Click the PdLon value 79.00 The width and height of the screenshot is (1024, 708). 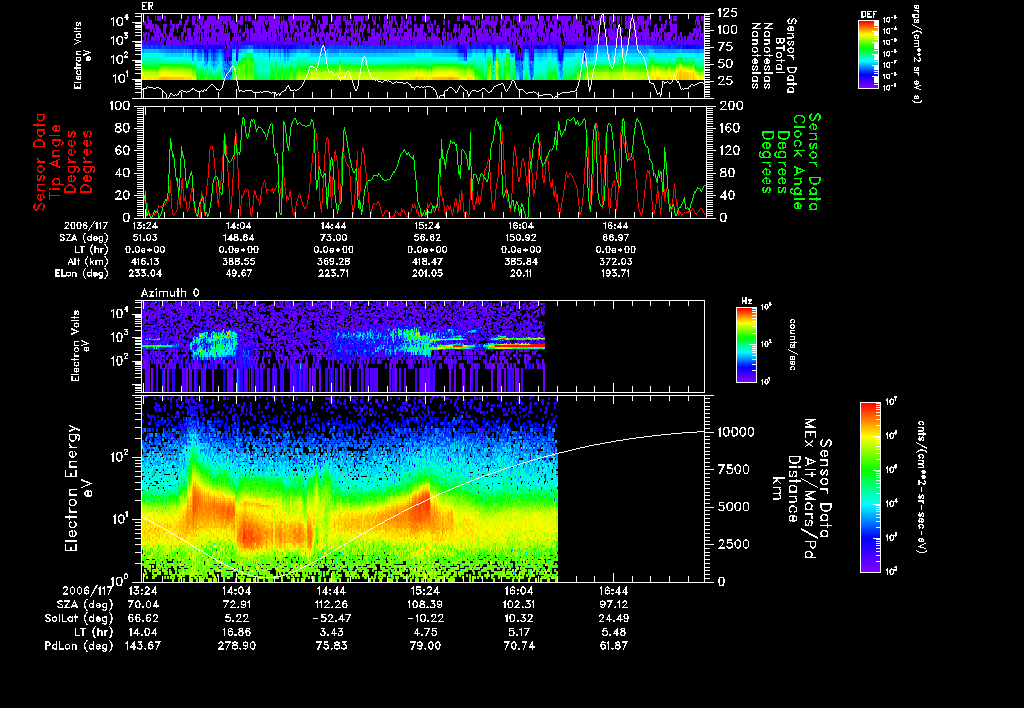click(425, 646)
